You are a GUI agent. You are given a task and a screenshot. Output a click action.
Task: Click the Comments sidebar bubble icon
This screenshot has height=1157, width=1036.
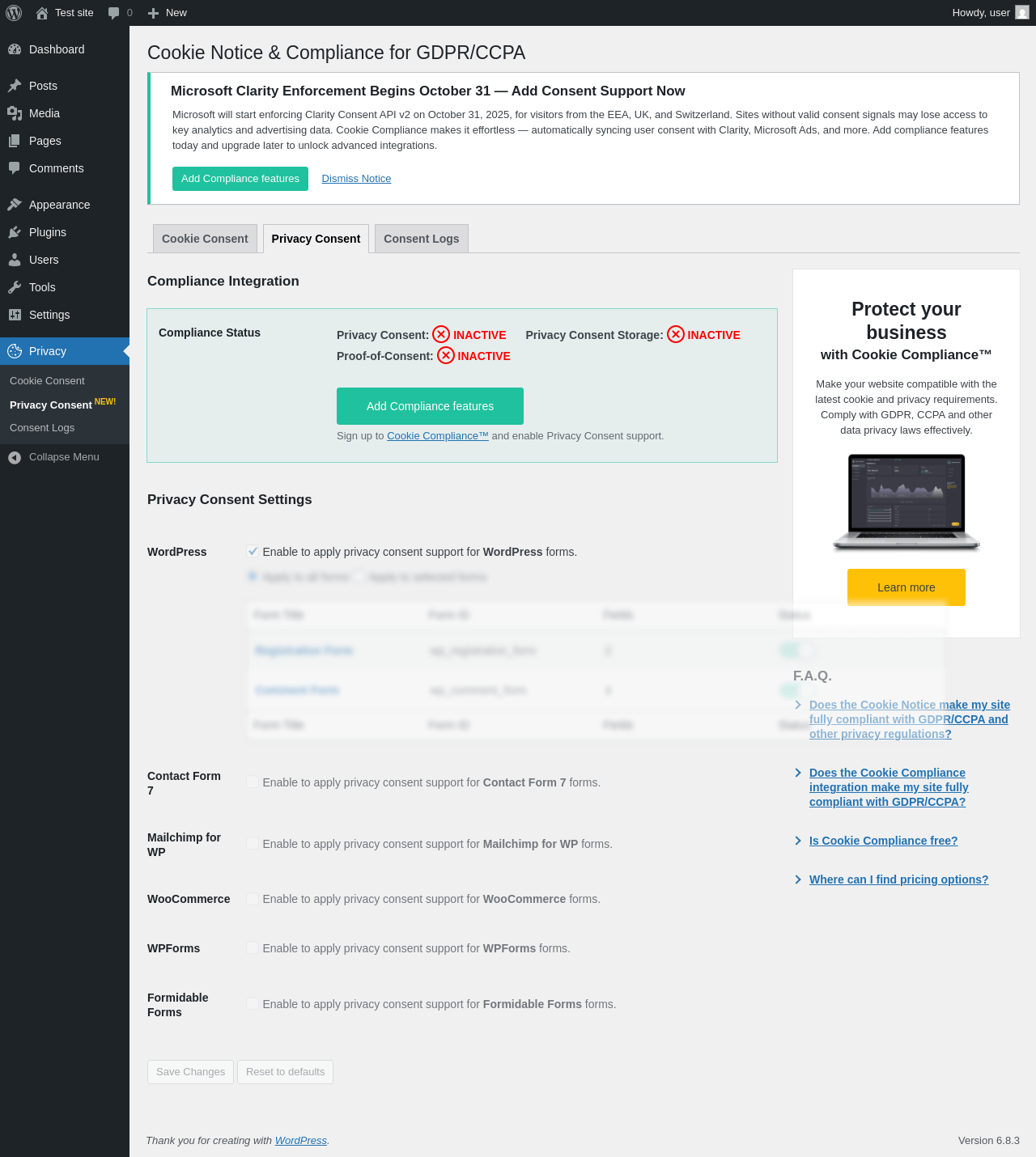point(15,168)
